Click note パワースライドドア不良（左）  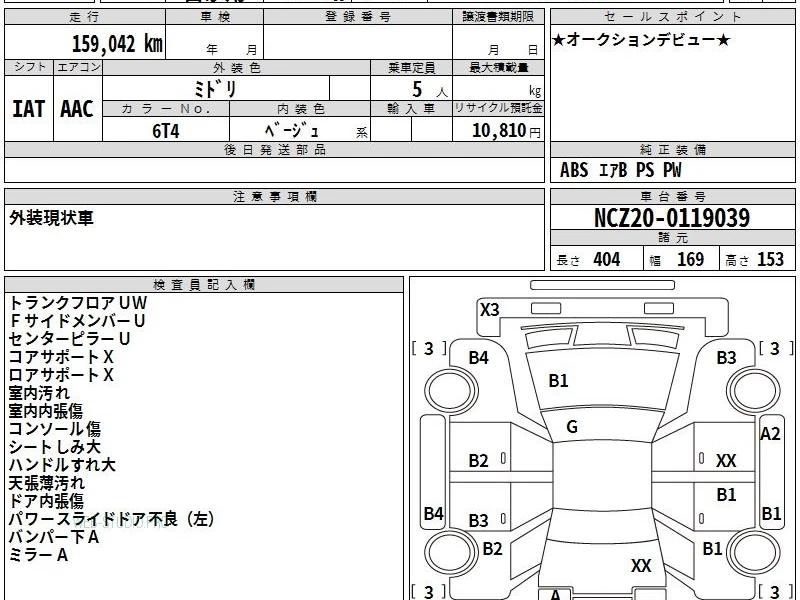coord(112,519)
